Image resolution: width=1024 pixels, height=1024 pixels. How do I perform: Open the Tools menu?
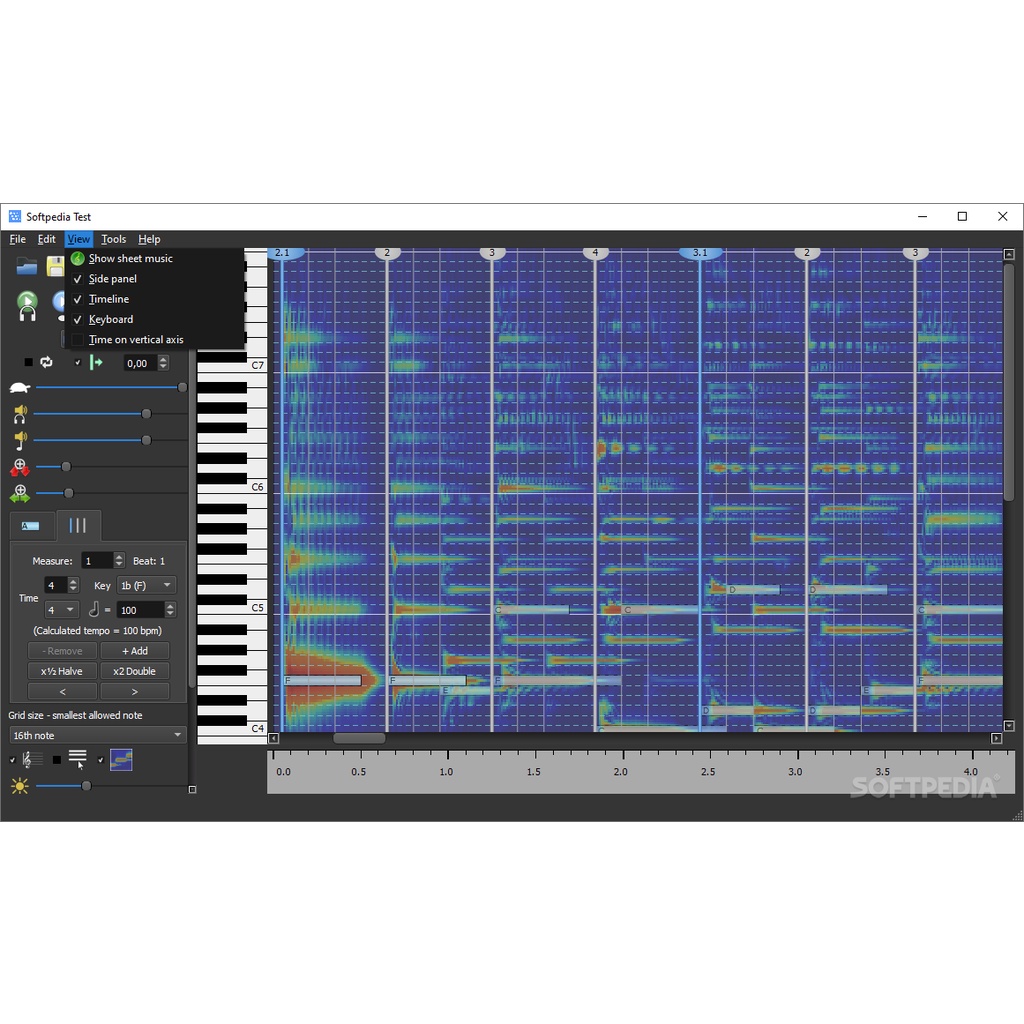[x=113, y=239]
